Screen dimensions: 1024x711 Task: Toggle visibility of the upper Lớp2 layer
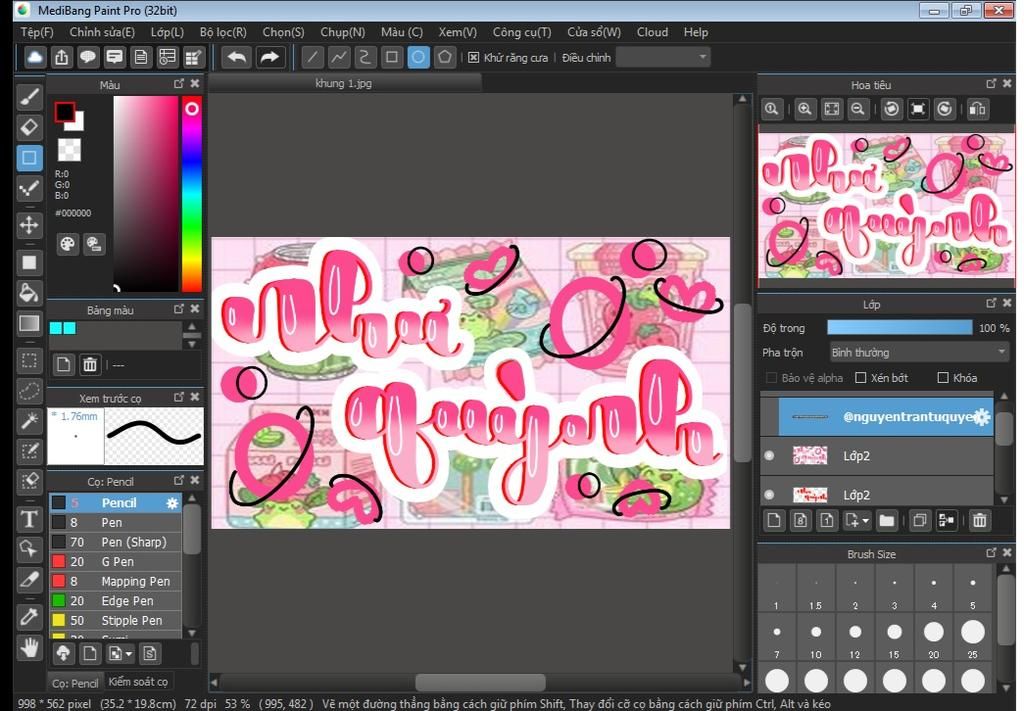pos(769,456)
